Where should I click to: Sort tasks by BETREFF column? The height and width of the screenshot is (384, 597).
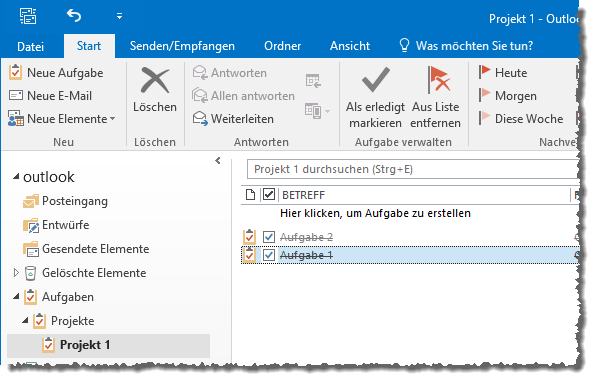tap(303, 195)
